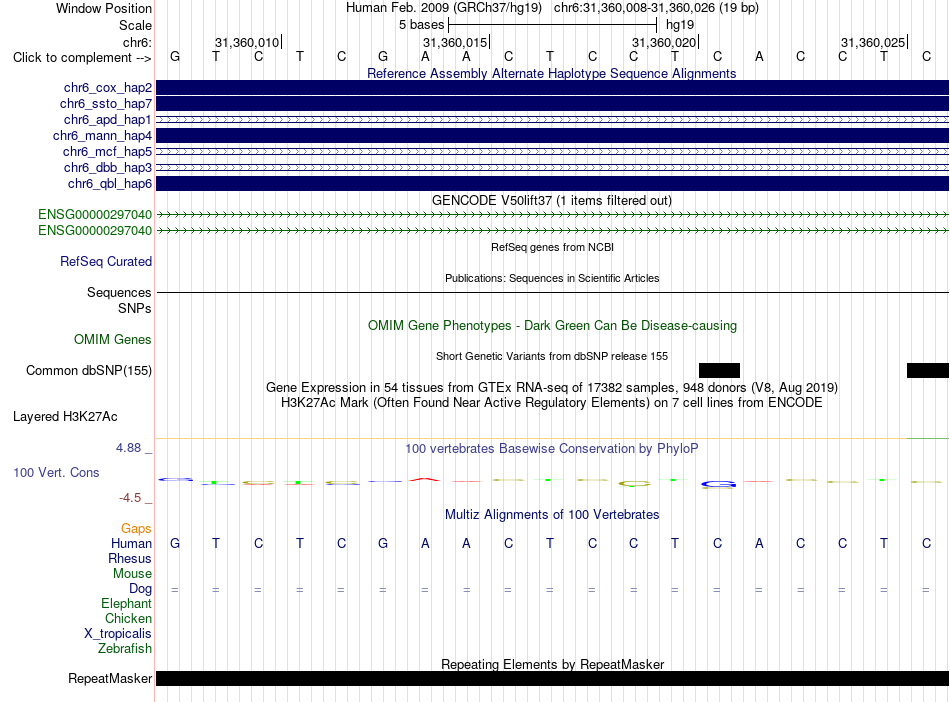Click the chr6_ssto_hap7 track label
Image resolution: width=950 pixels, height=702 pixels.
(x=106, y=104)
